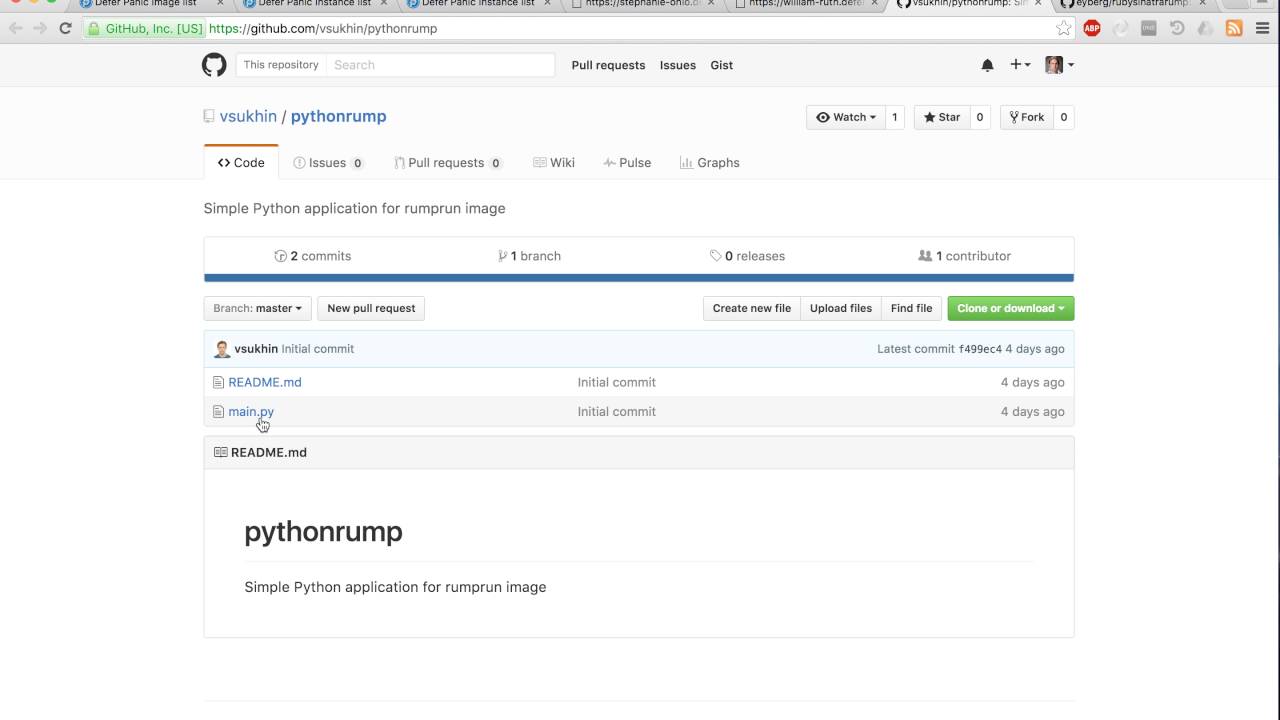
Task: Open Initial commit message in commit bar
Action: point(318,349)
